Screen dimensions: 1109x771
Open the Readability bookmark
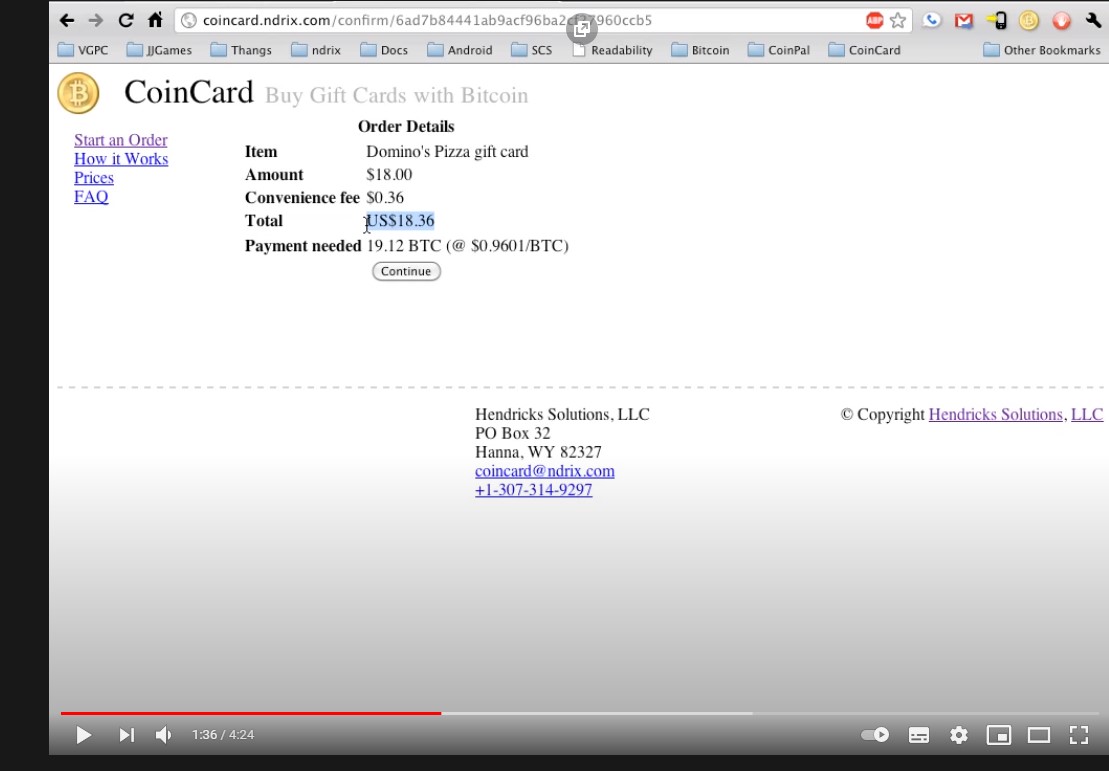612,50
